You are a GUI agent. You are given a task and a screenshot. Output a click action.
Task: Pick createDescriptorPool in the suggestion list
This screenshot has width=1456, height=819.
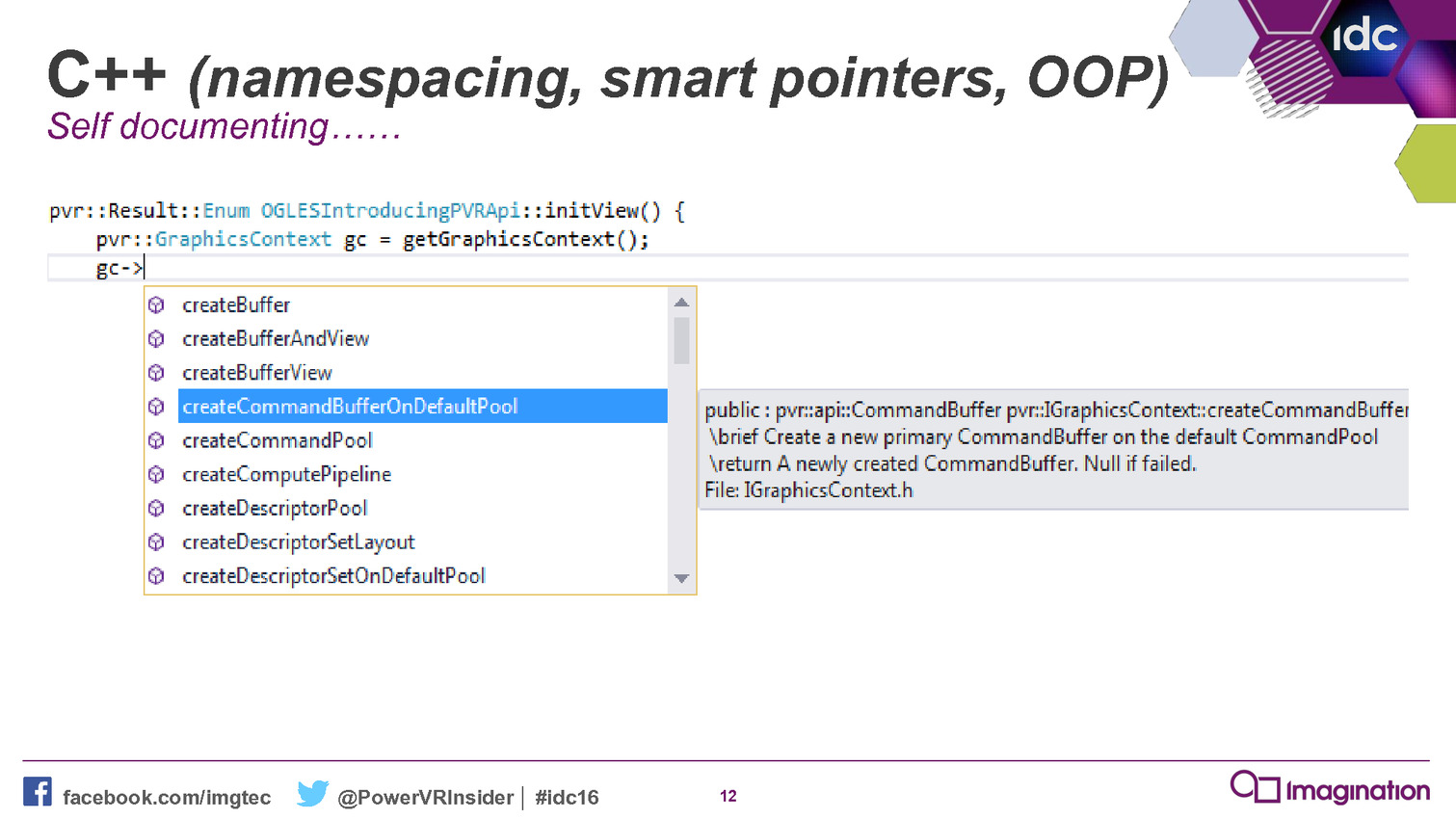coord(275,509)
